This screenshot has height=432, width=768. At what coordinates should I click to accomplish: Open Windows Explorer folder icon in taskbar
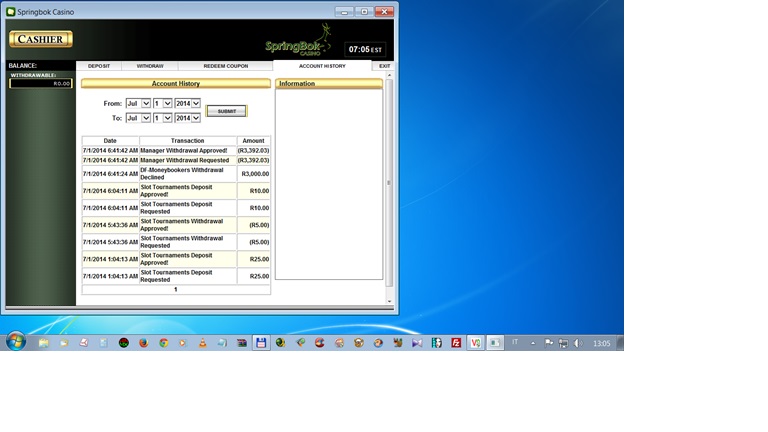click(x=44, y=343)
